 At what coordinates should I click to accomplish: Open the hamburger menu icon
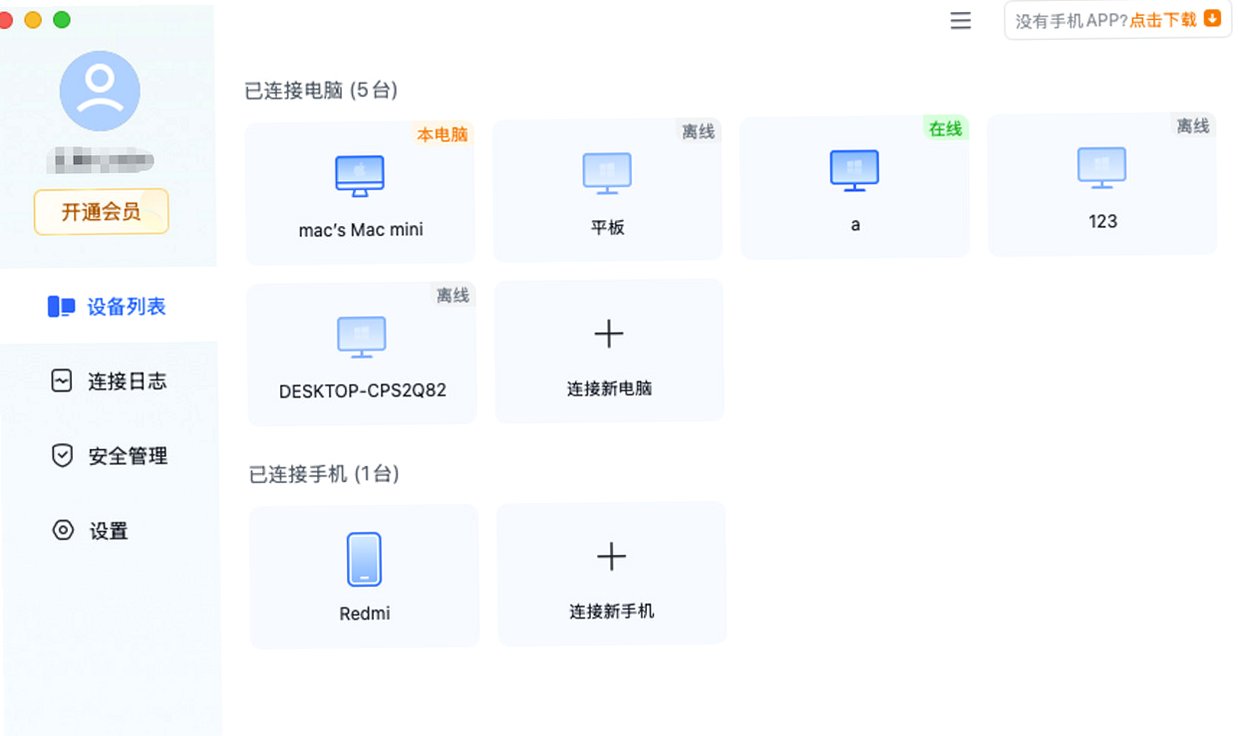coord(960,20)
